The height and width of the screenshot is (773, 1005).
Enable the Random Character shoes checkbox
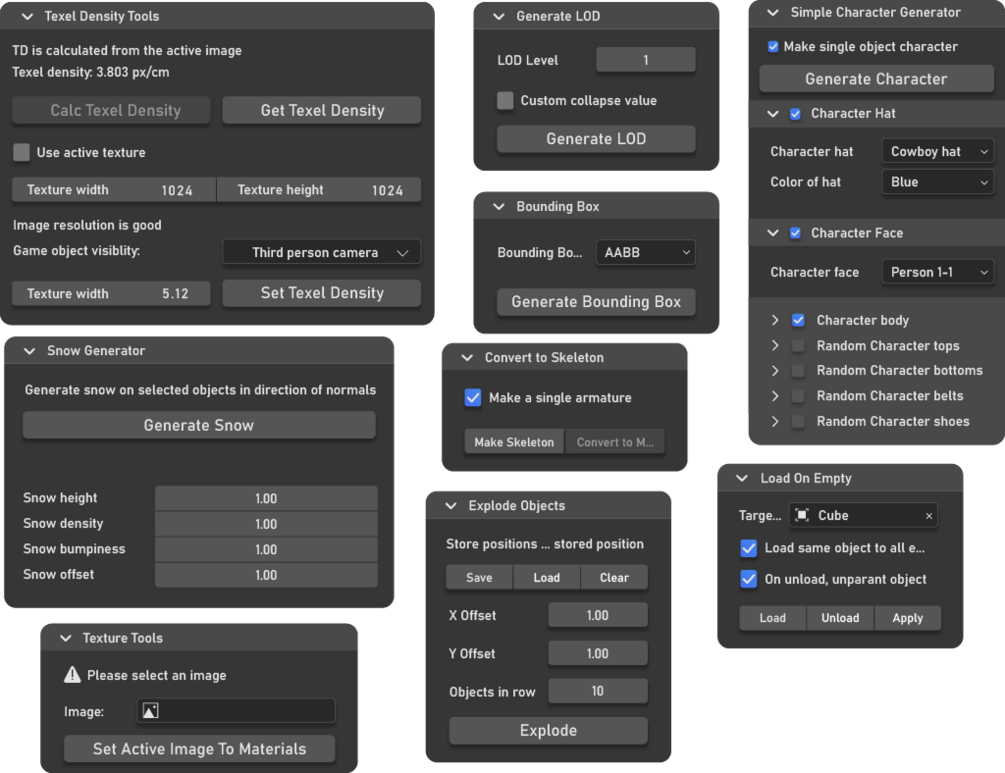(x=798, y=422)
